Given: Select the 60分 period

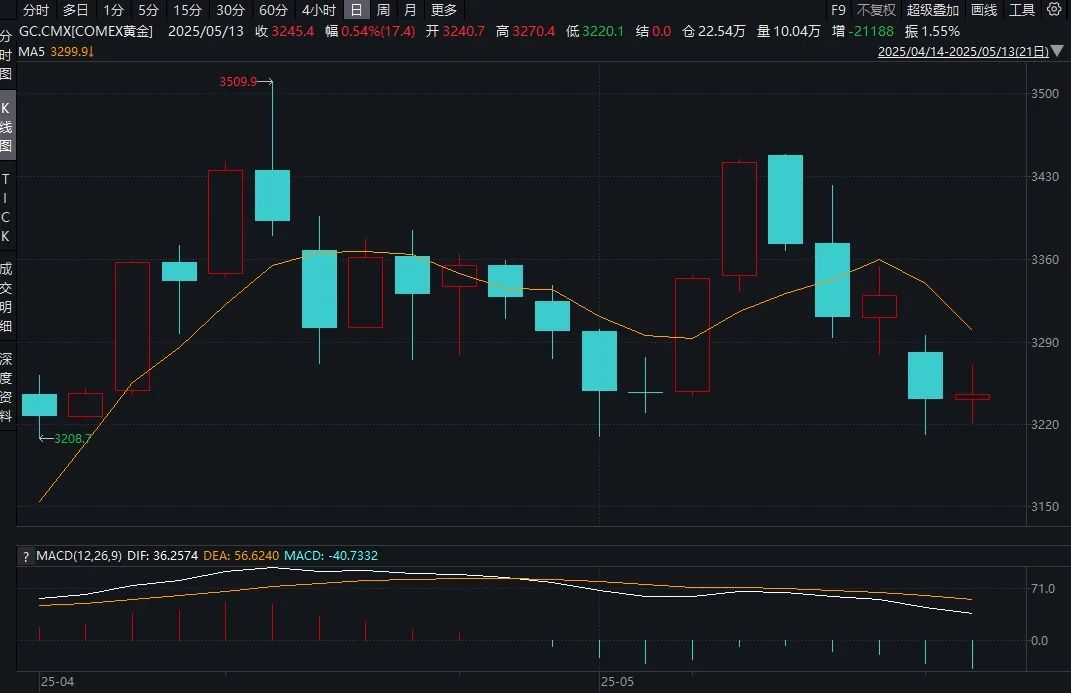Looking at the screenshot, I should [x=273, y=10].
